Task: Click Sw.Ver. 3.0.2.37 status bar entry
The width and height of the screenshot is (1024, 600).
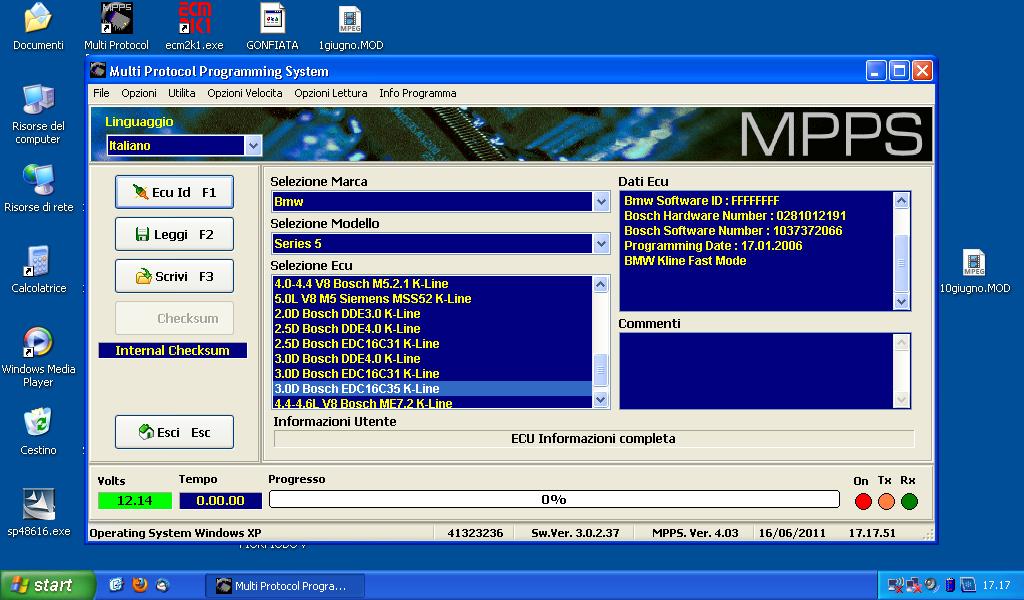Action: point(575,533)
